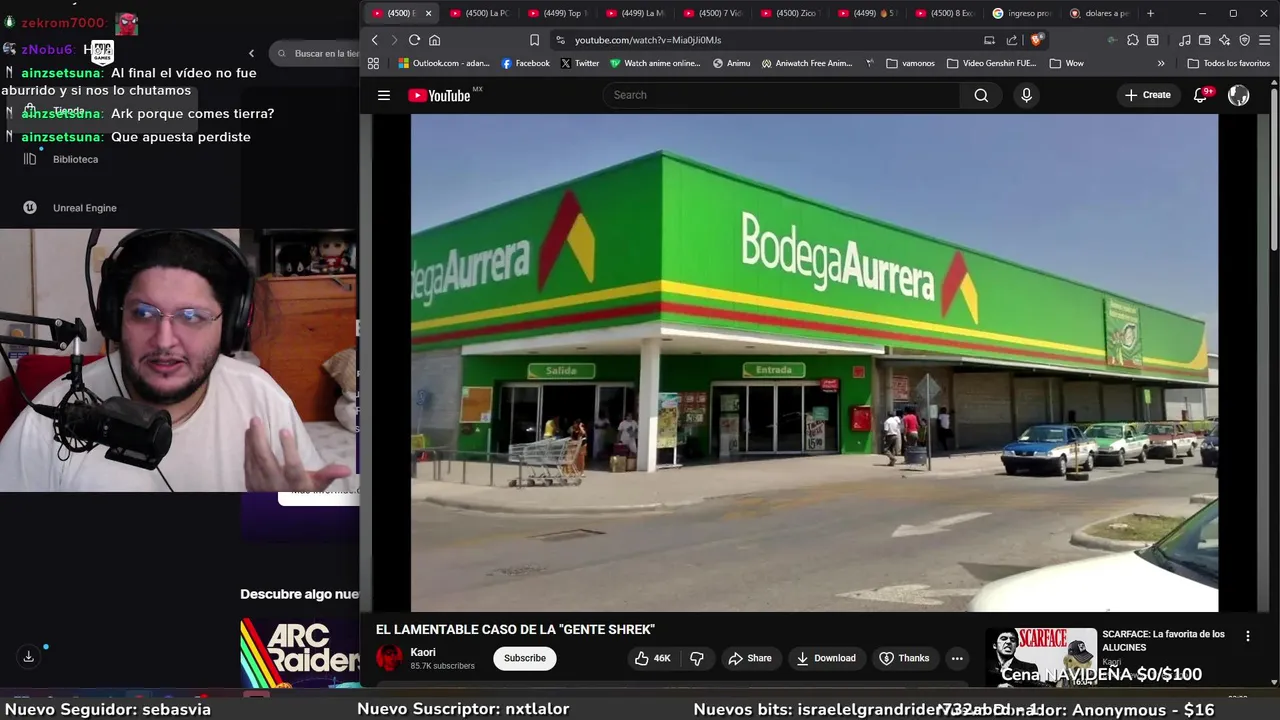Open Brave Leo AI sparkle icon
Screen dimensions: 1280x720
1225,40
